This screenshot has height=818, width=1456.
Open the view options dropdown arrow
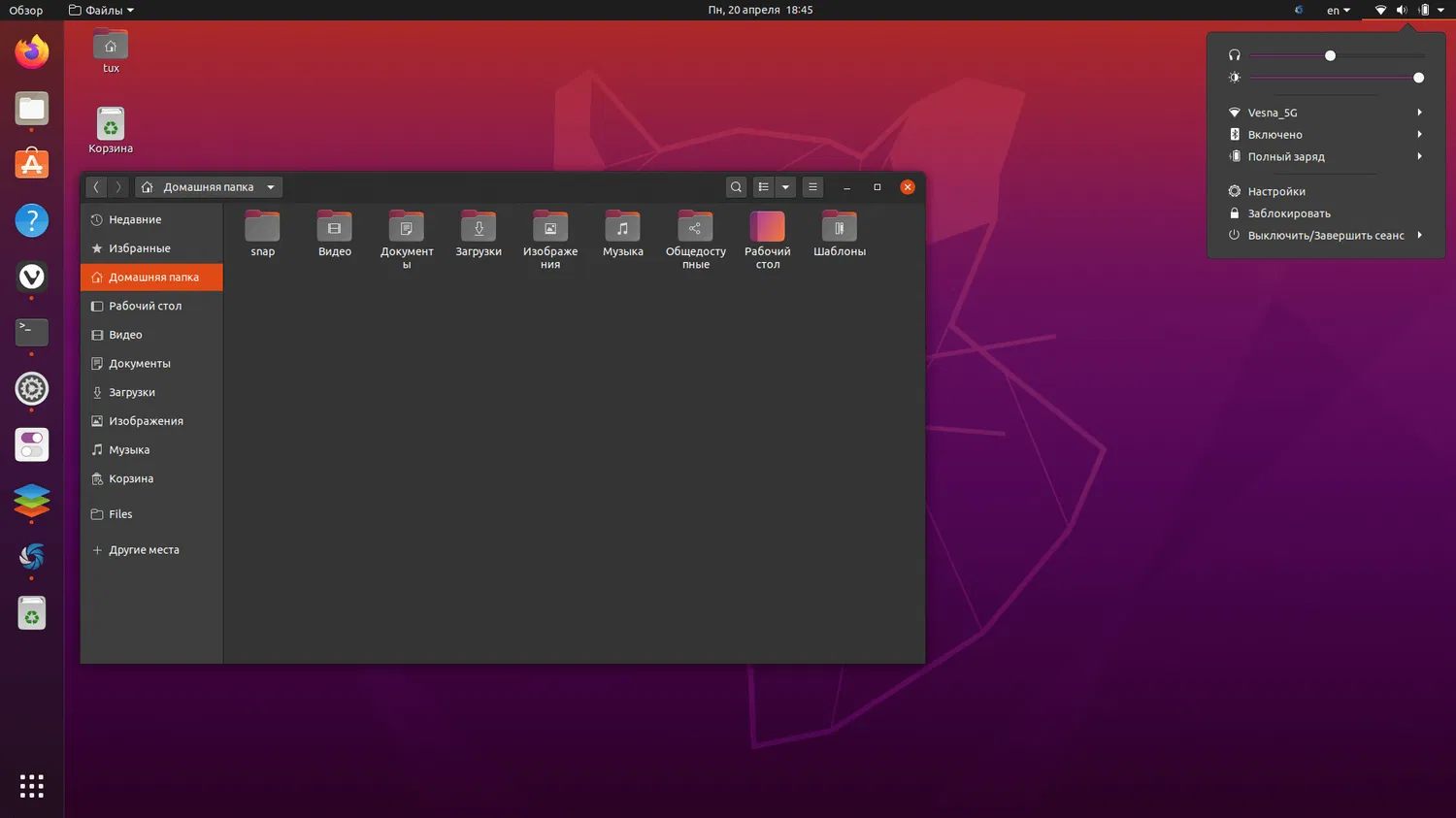click(785, 187)
